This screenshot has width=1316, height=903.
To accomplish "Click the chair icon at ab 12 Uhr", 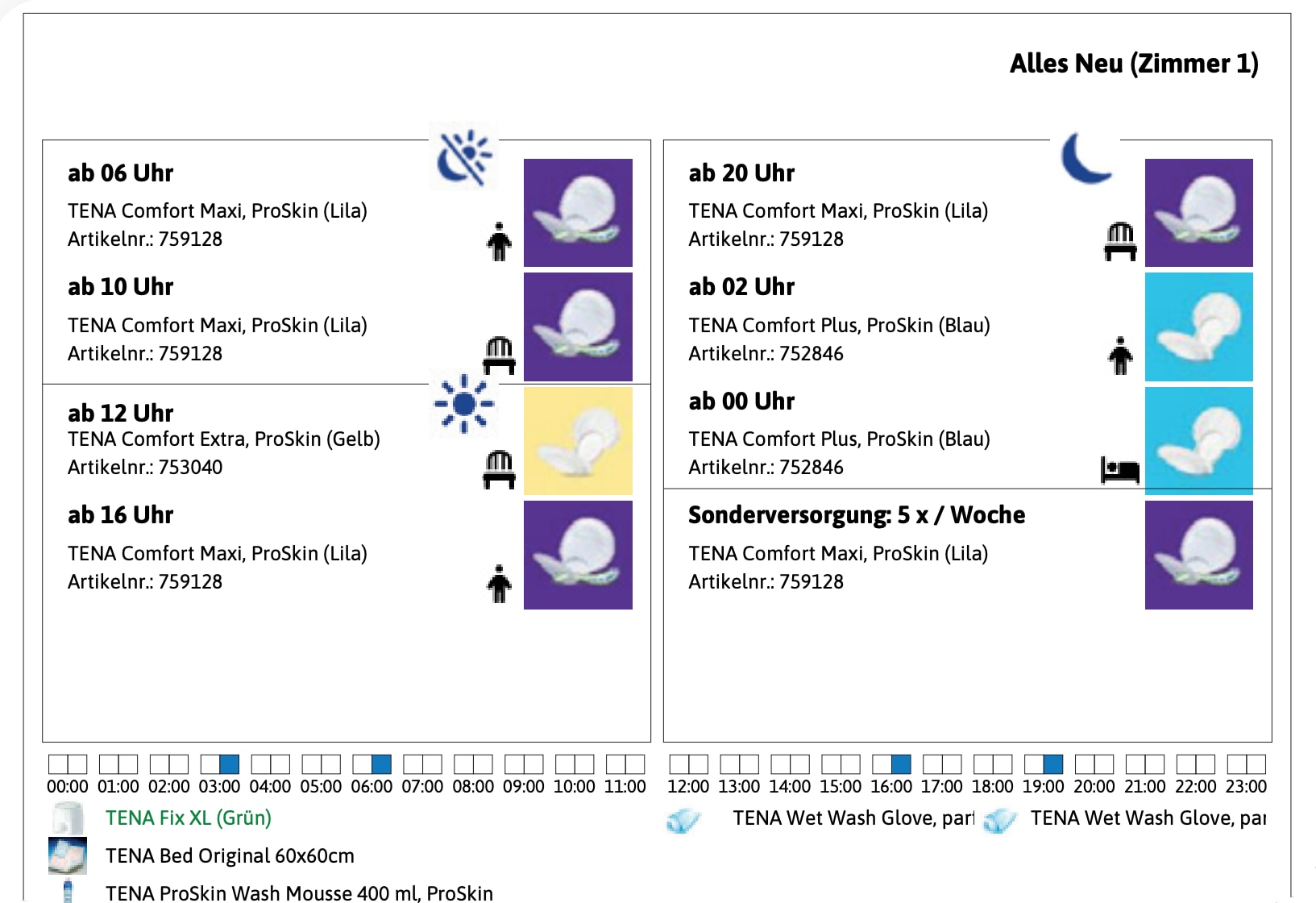I will click(x=499, y=469).
